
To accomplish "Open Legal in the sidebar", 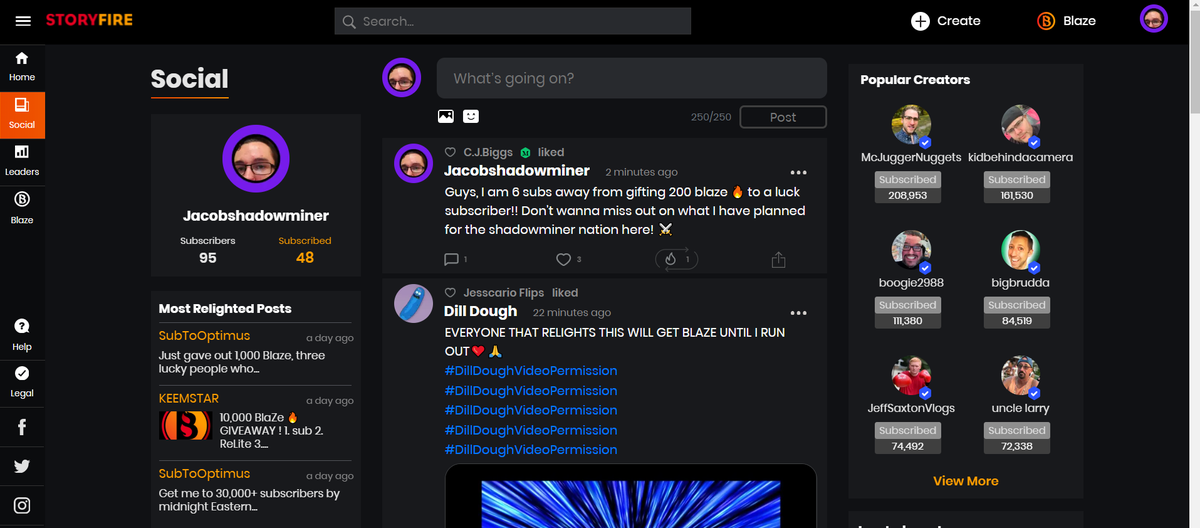I will pos(22,381).
